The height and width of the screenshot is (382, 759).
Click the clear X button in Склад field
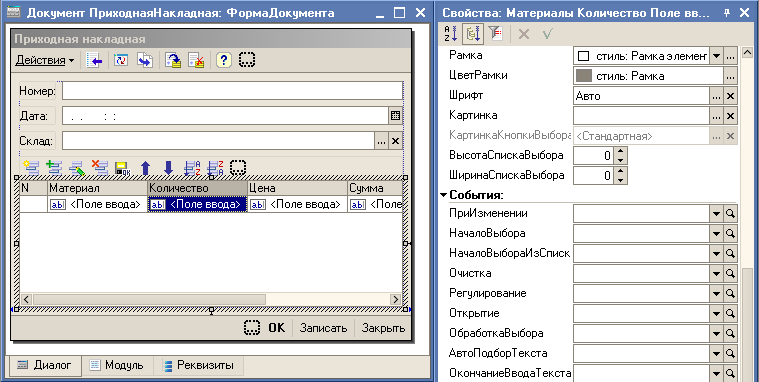click(395, 141)
